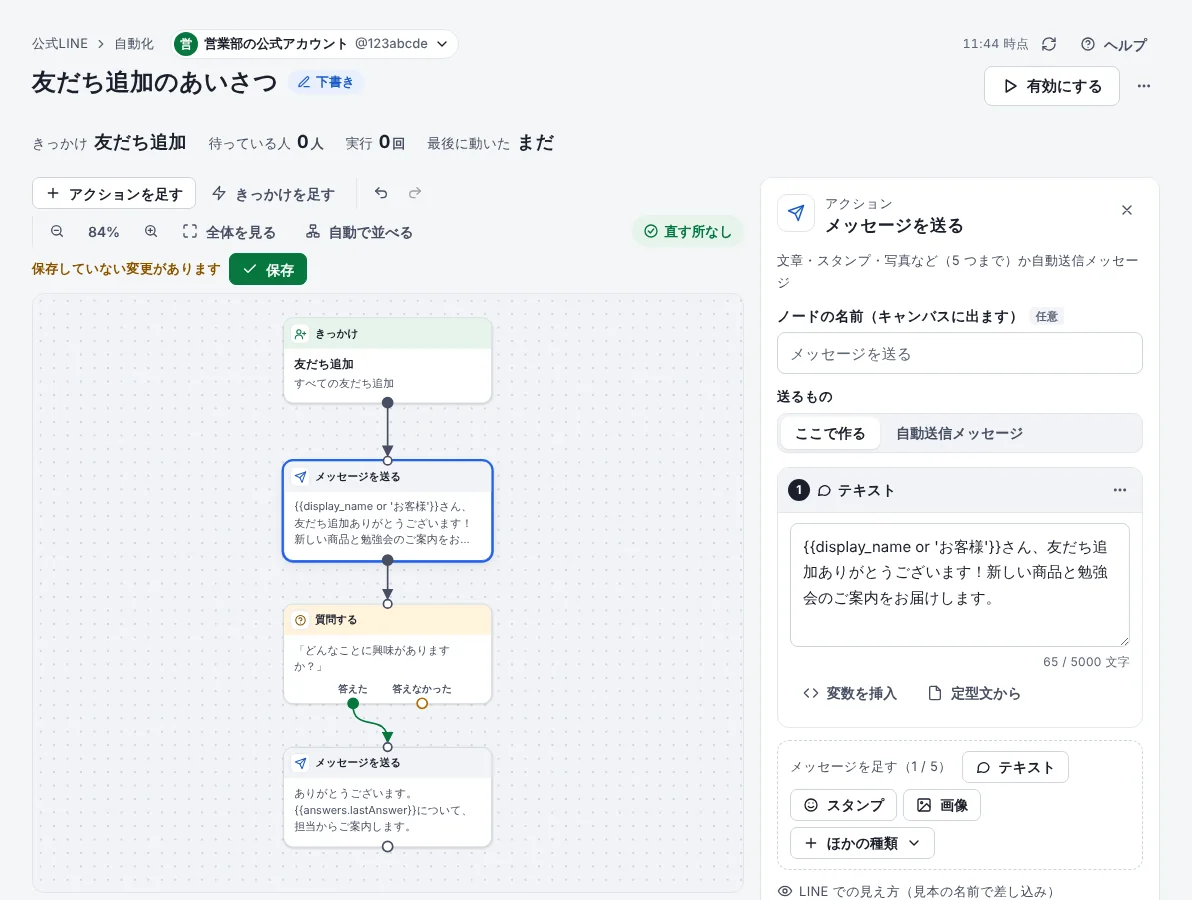
Task: Click the paper plane icon on selected node
Action: point(301,477)
